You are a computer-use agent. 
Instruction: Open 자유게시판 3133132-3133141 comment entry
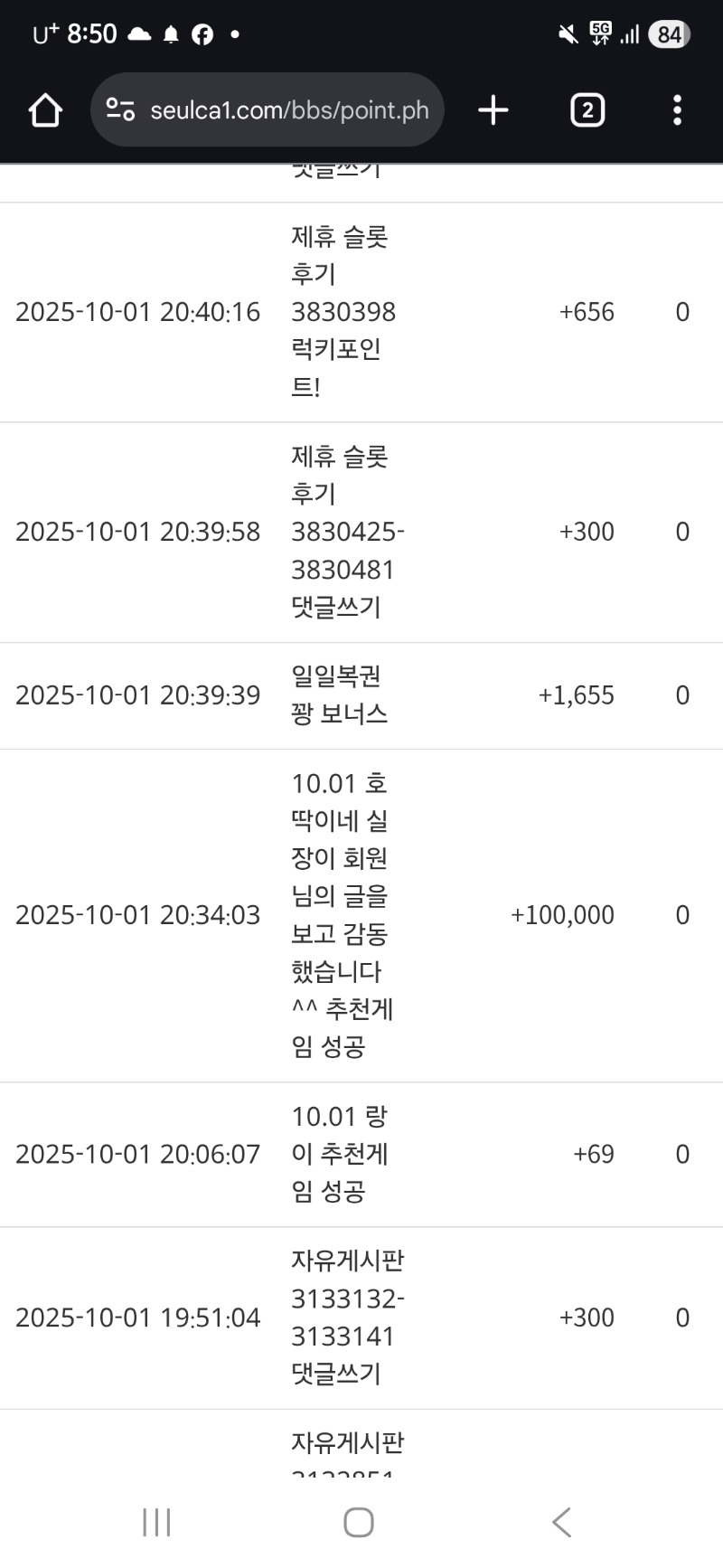pos(347,1318)
